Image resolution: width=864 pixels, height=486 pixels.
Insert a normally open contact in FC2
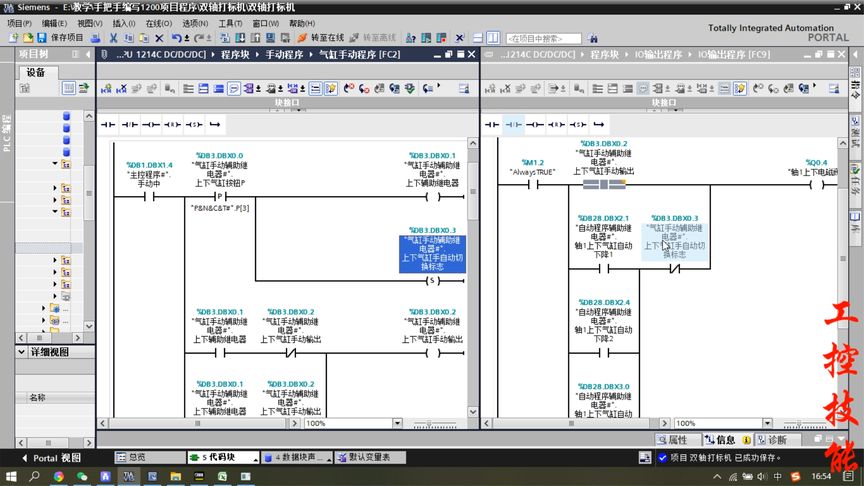click(x=109, y=125)
